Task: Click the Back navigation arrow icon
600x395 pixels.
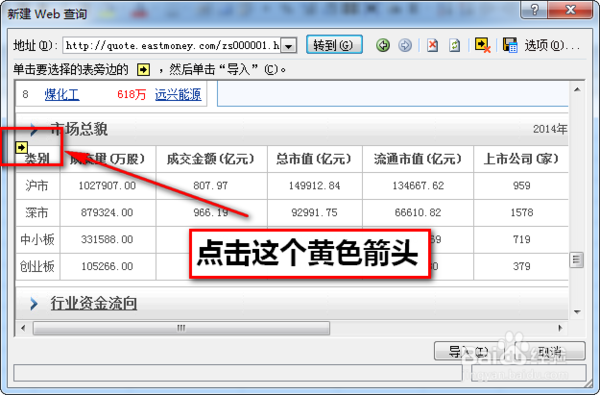Action: coord(383,45)
